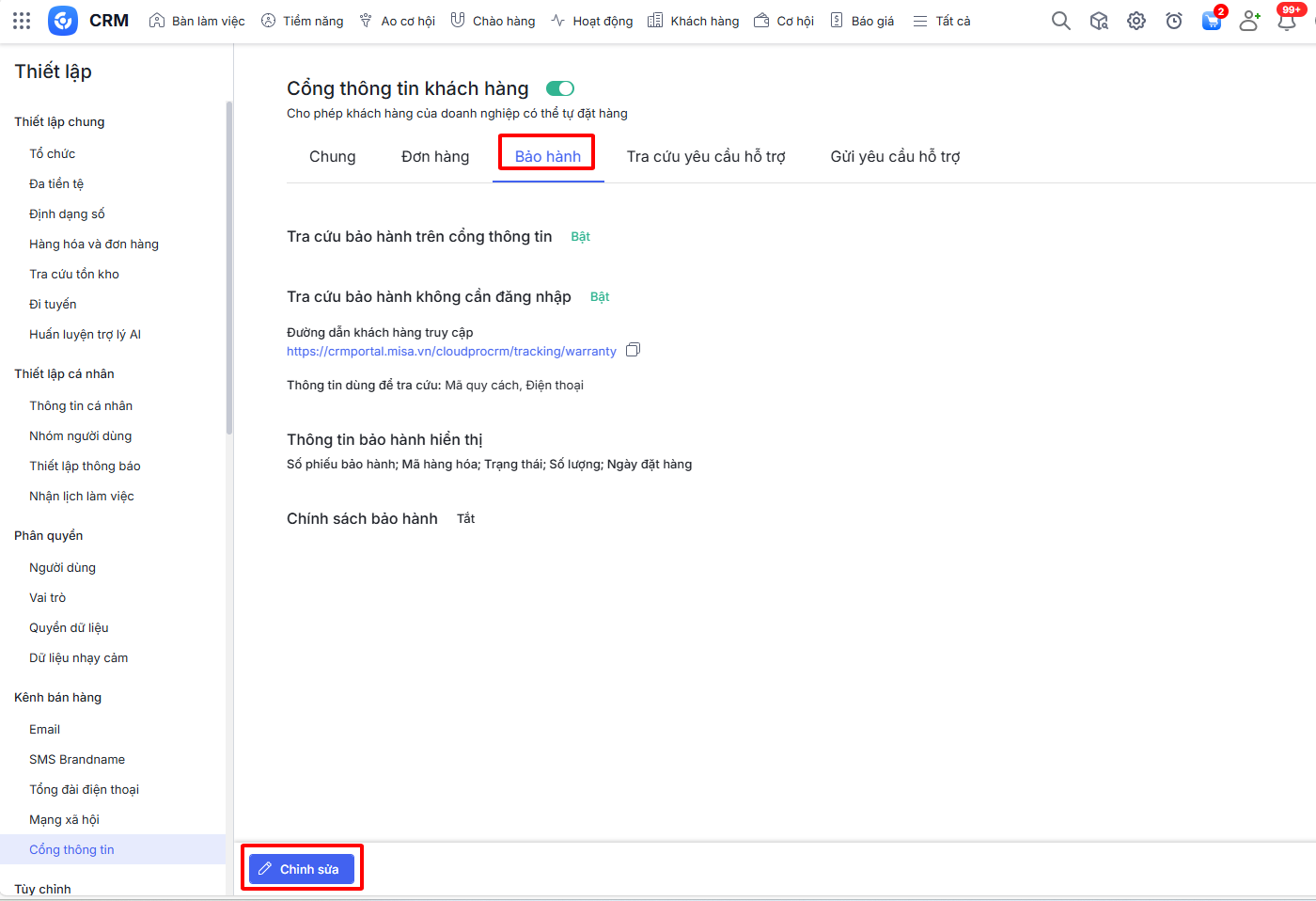Click the 3D box icon in header
The image size is (1316, 901).
click(x=1099, y=21)
